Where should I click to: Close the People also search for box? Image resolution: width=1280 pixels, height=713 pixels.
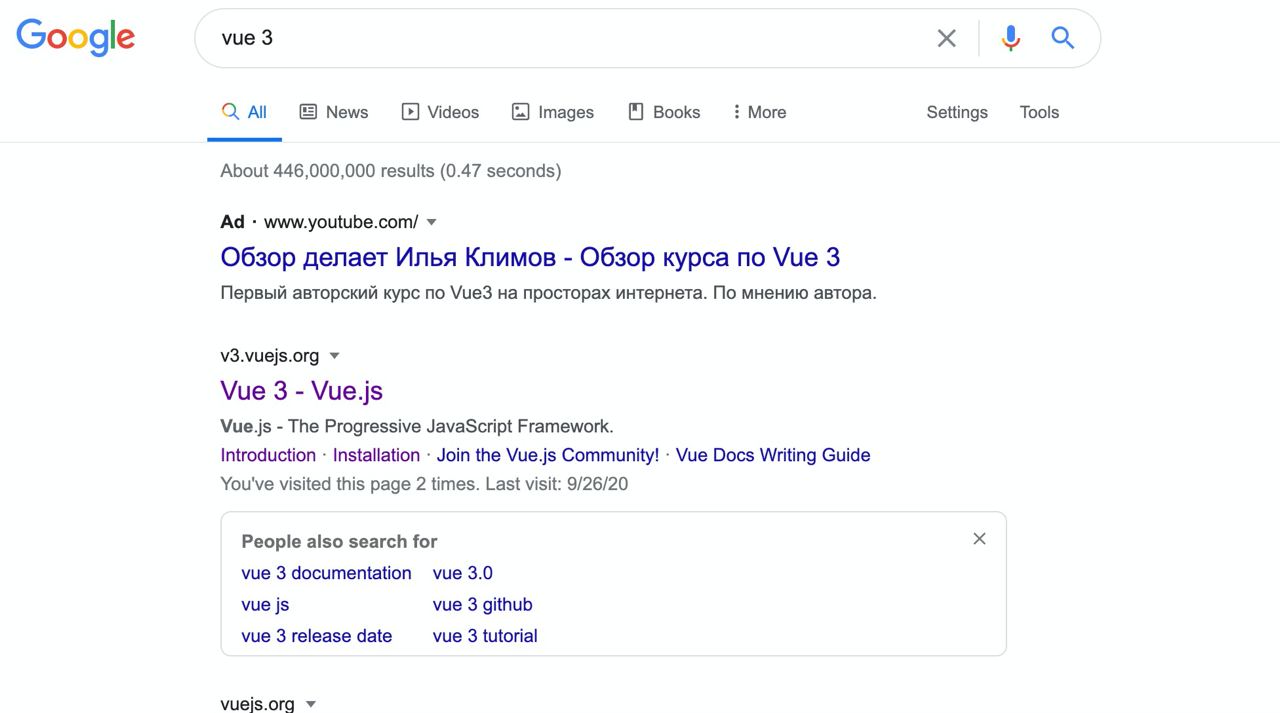[x=979, y=539]
